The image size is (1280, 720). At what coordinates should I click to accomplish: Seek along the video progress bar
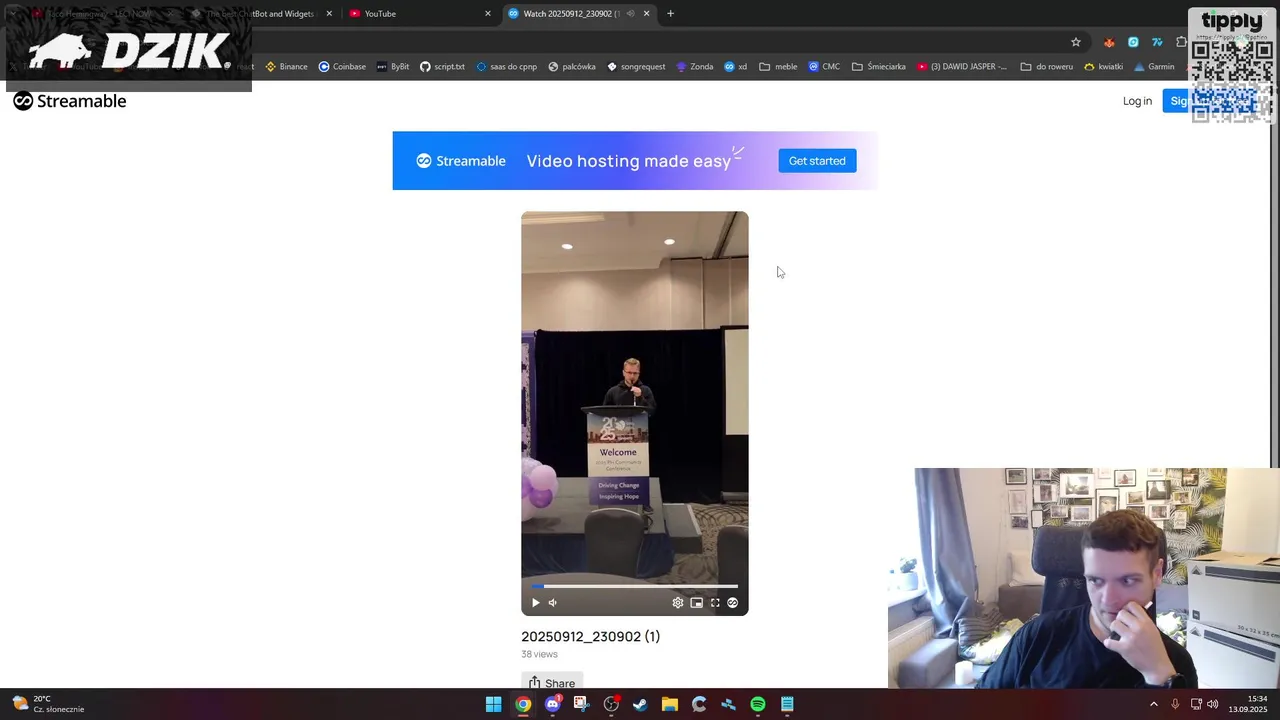click(635, 586)
